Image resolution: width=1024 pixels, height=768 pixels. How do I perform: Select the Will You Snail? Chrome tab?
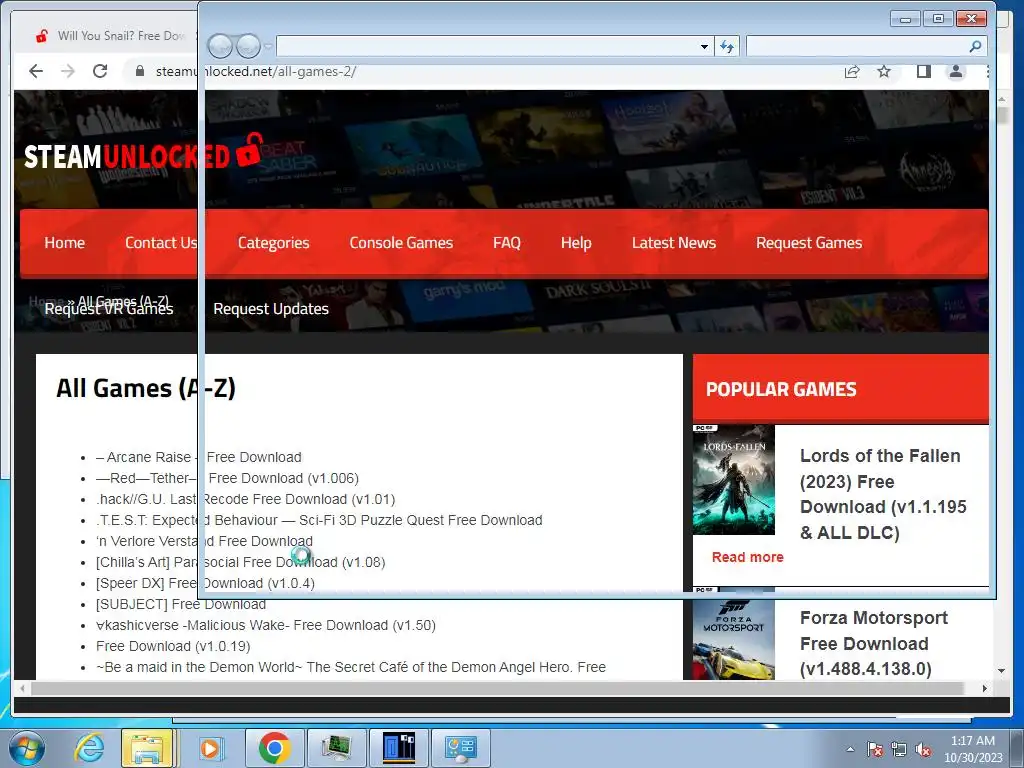(x=111, y=36)
